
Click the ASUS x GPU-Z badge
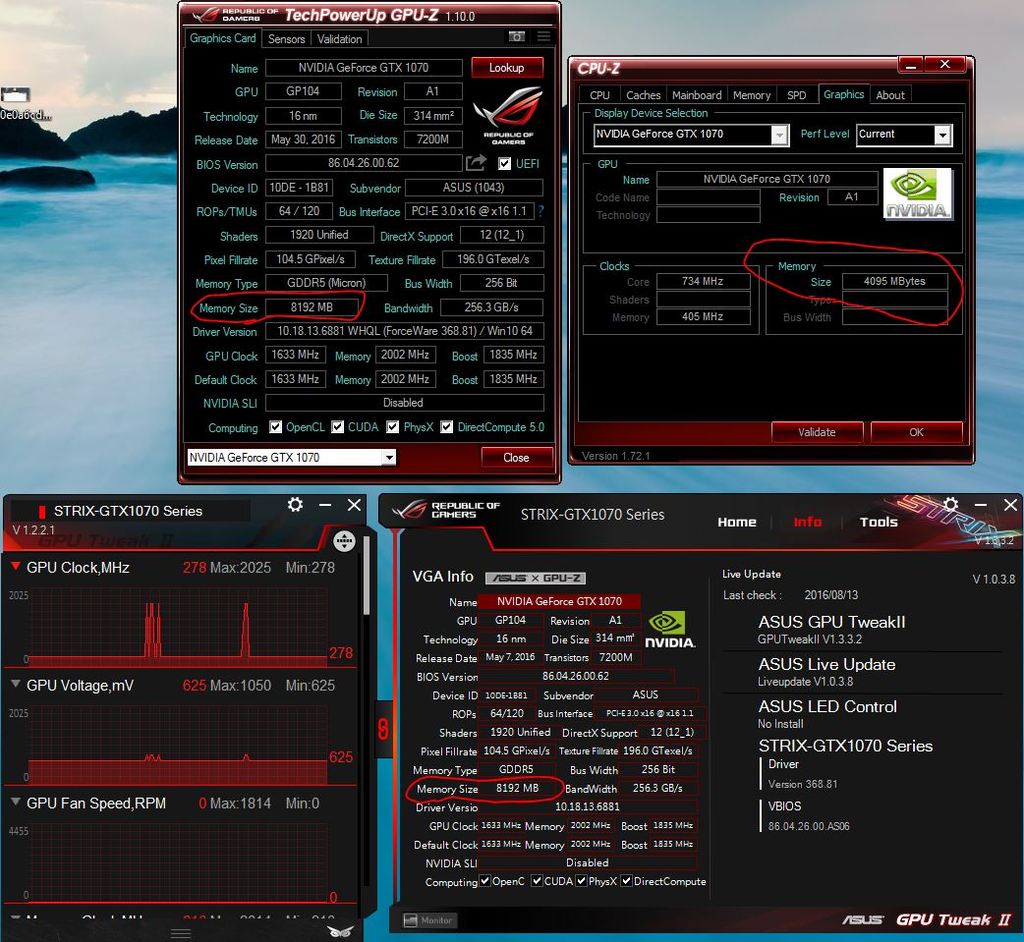tap(536, 578)
